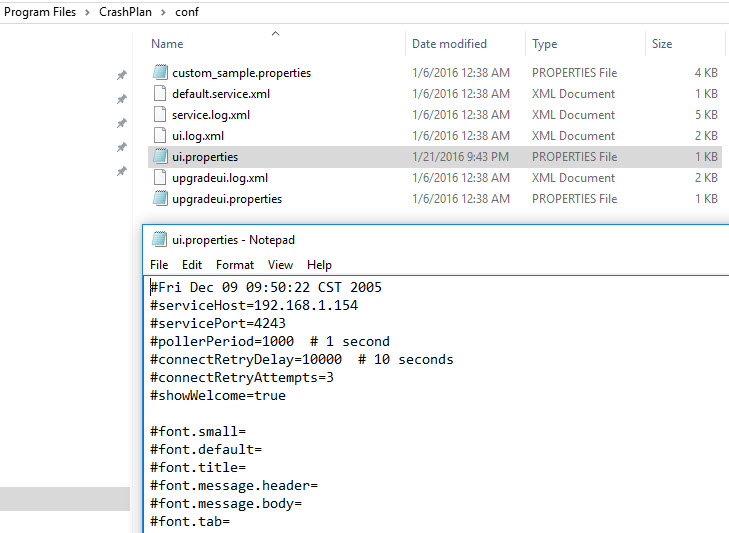The width and height of the screenshot is (729, 533).
Task: Place cursor on #font.default= line
Action: 206,449
